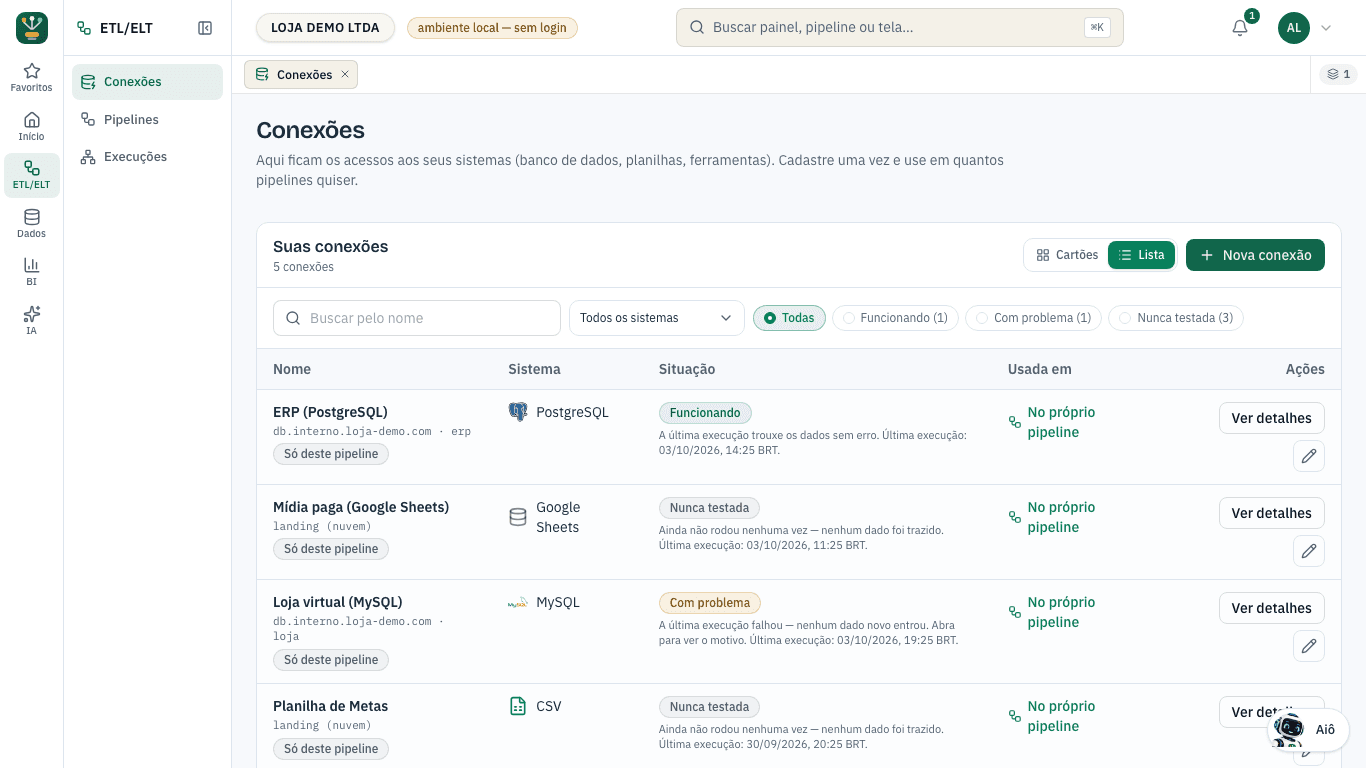Open ERP row's No próprio pipeline link

pos(1061,422)
